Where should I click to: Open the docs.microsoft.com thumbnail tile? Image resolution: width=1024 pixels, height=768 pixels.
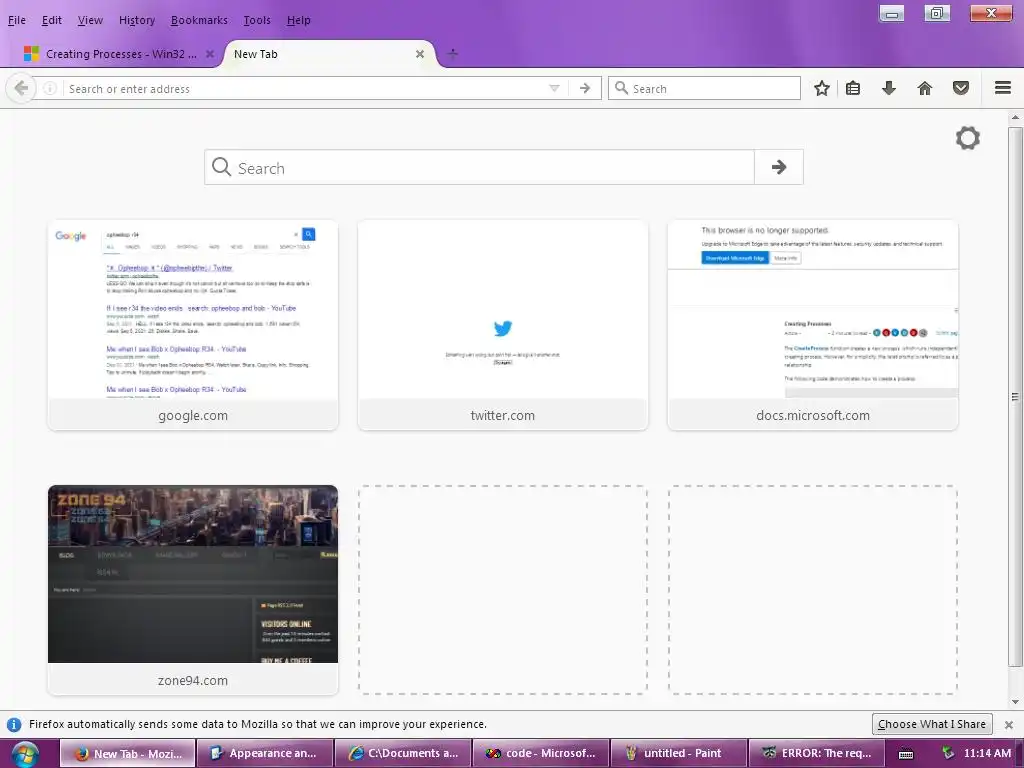point(812,325)
